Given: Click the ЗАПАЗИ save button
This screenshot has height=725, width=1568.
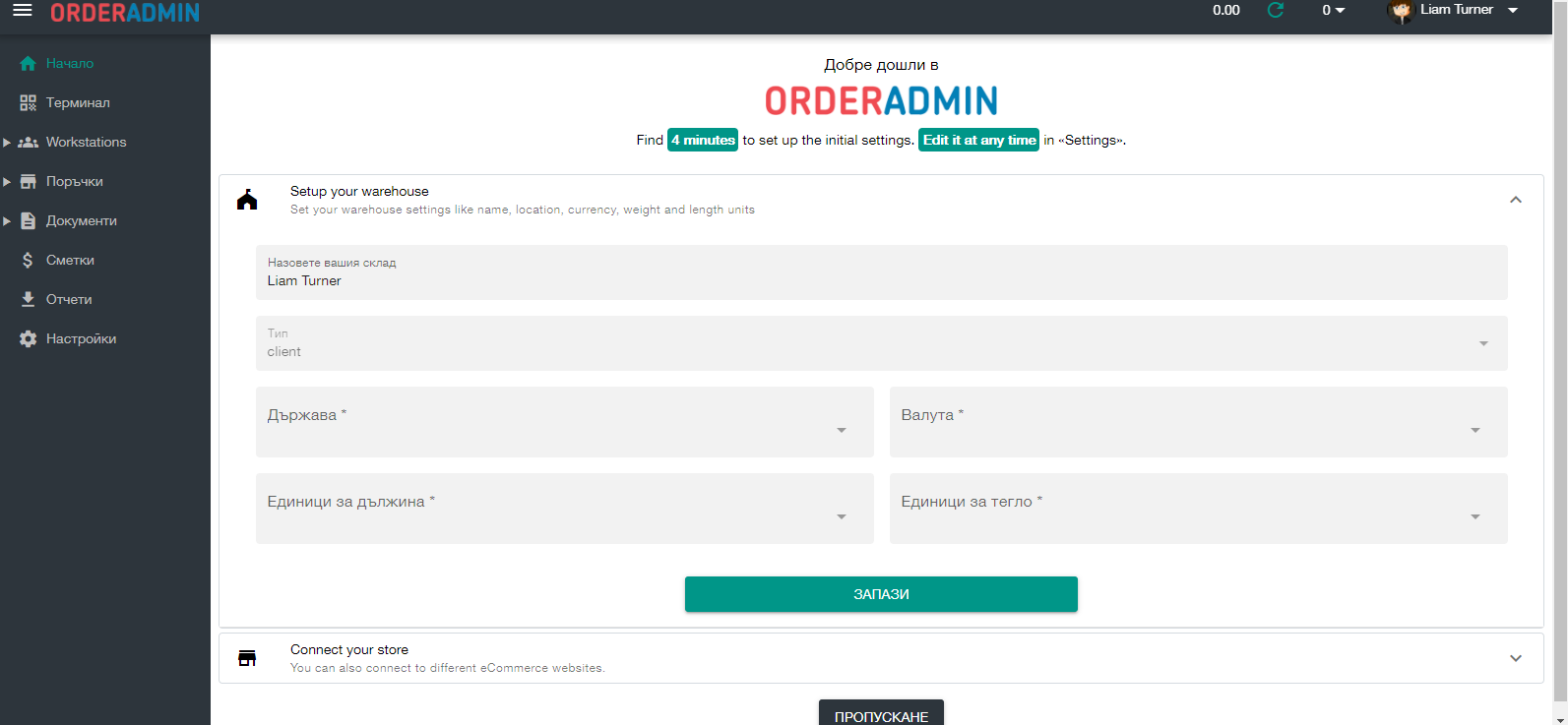Looking at the screenshot, I should pos(881,594).
